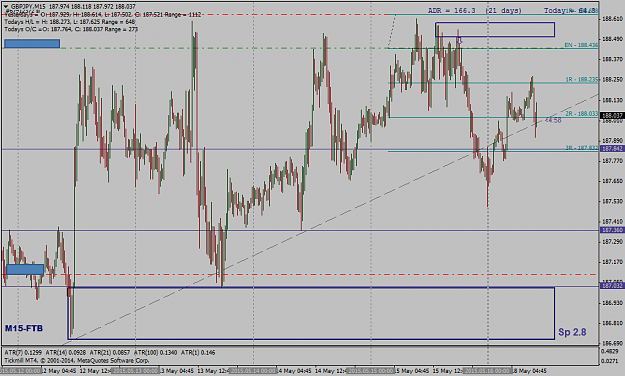Click the EN - 188.436 level label
This screenshot has height=376, width=625.
pos(581,45)
